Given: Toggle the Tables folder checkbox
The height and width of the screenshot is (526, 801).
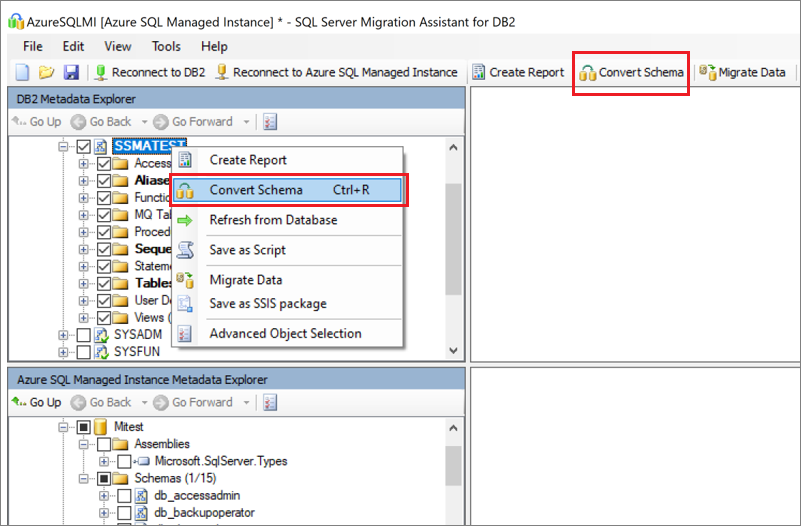Looking at the screenshot, I should coord(104,283).
